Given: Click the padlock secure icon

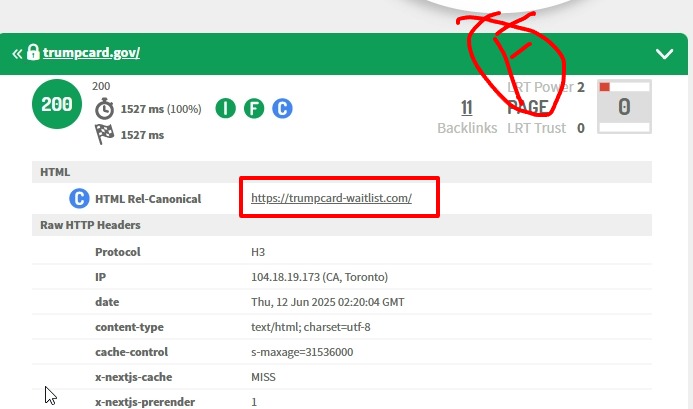Looking at the screenshot, I should [x=33, y=52].
